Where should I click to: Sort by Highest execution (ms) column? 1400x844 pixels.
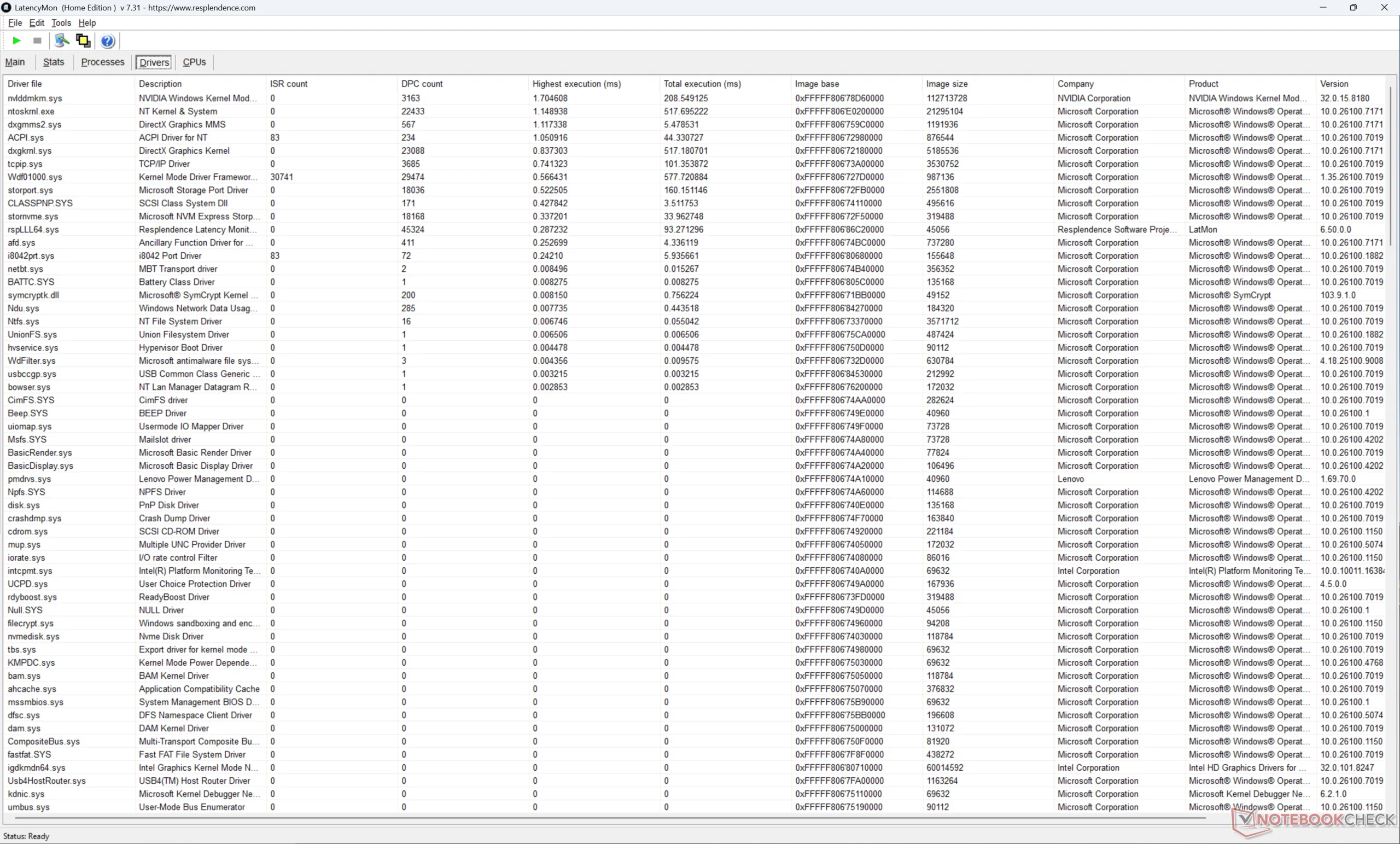(x=576, y=84)
